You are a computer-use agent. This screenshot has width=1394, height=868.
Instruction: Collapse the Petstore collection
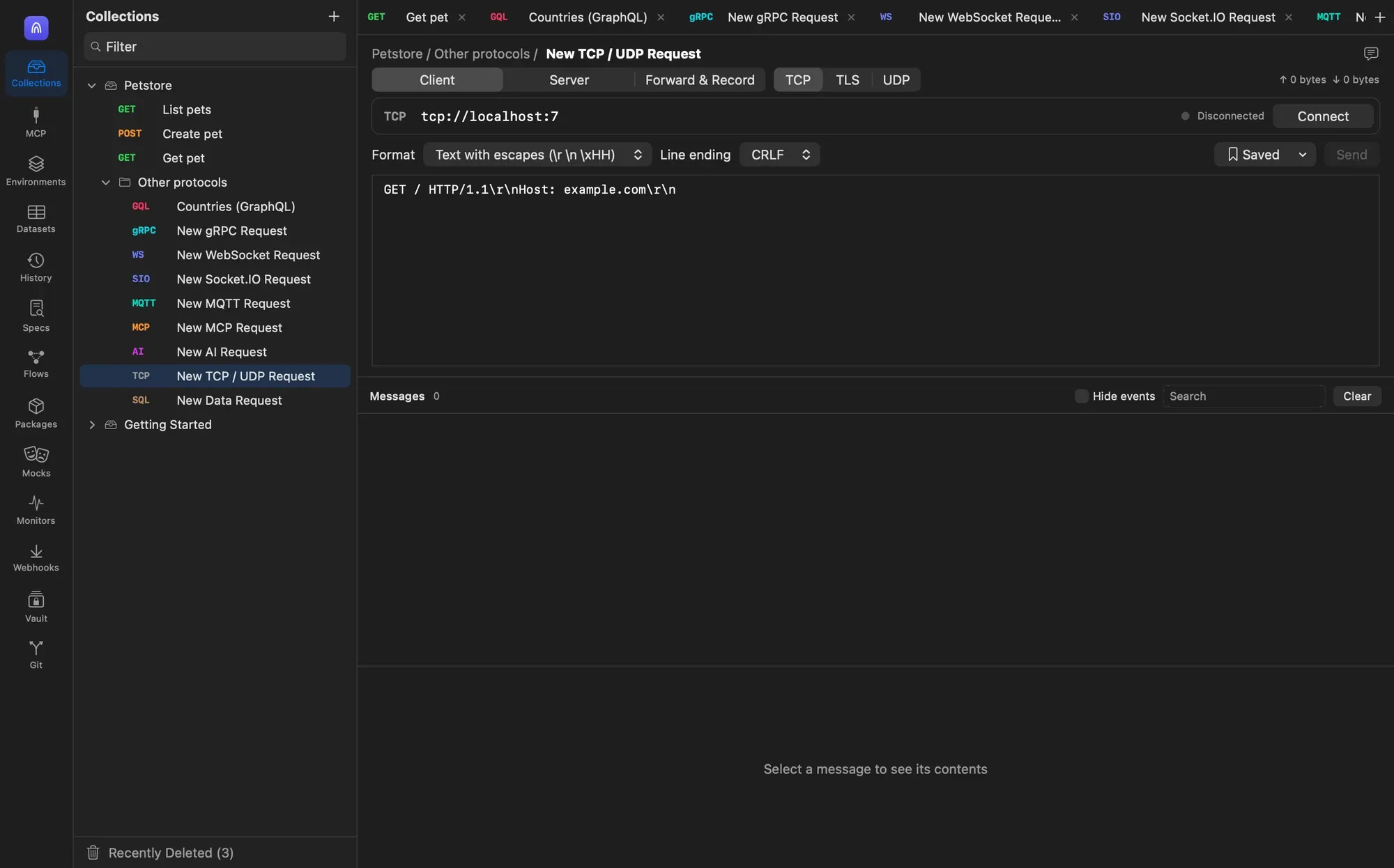91,86
